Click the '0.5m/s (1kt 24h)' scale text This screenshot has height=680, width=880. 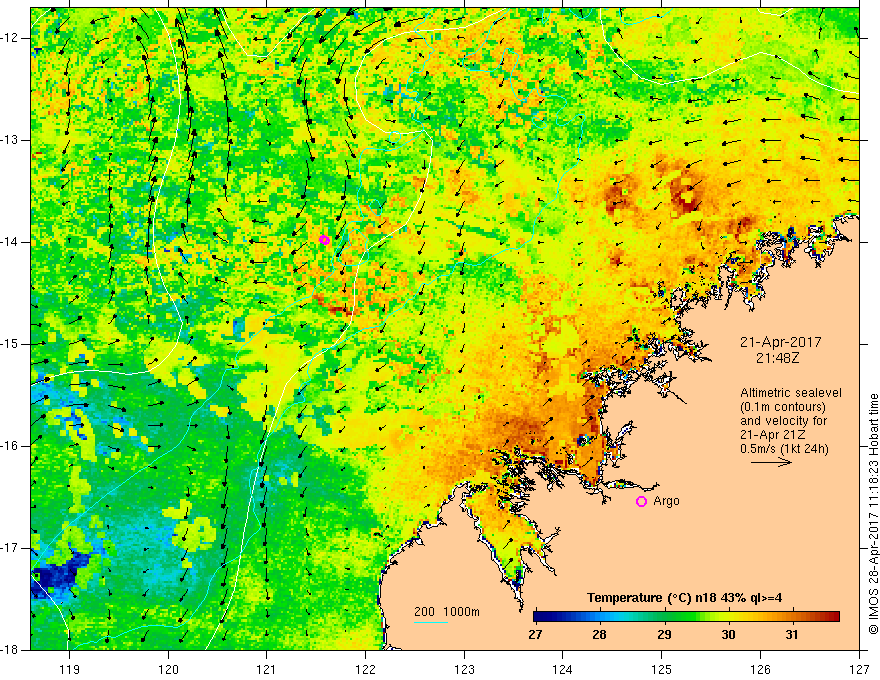click(x=784, y=449)
